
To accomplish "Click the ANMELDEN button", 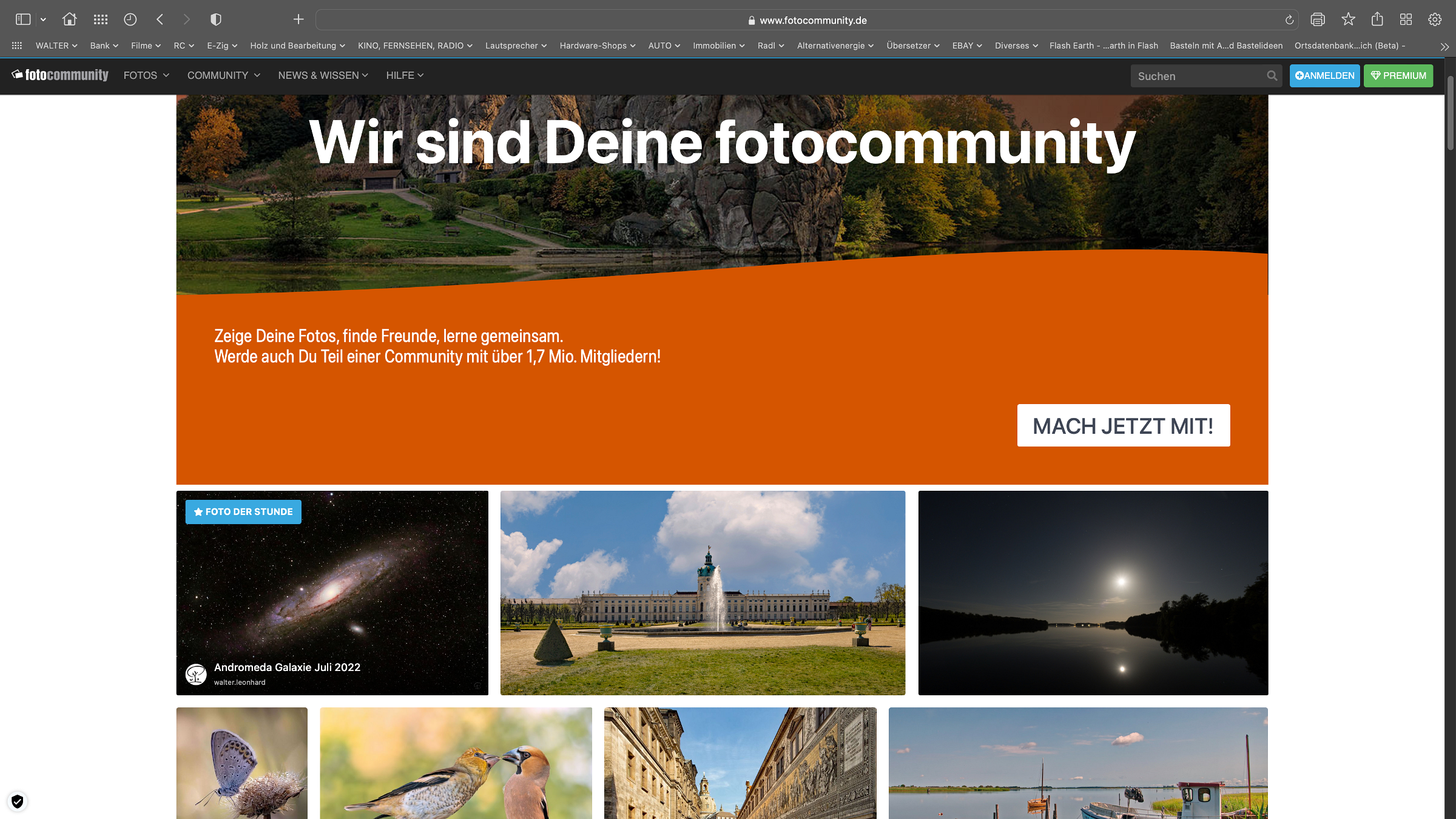I will pos(1324,76).
